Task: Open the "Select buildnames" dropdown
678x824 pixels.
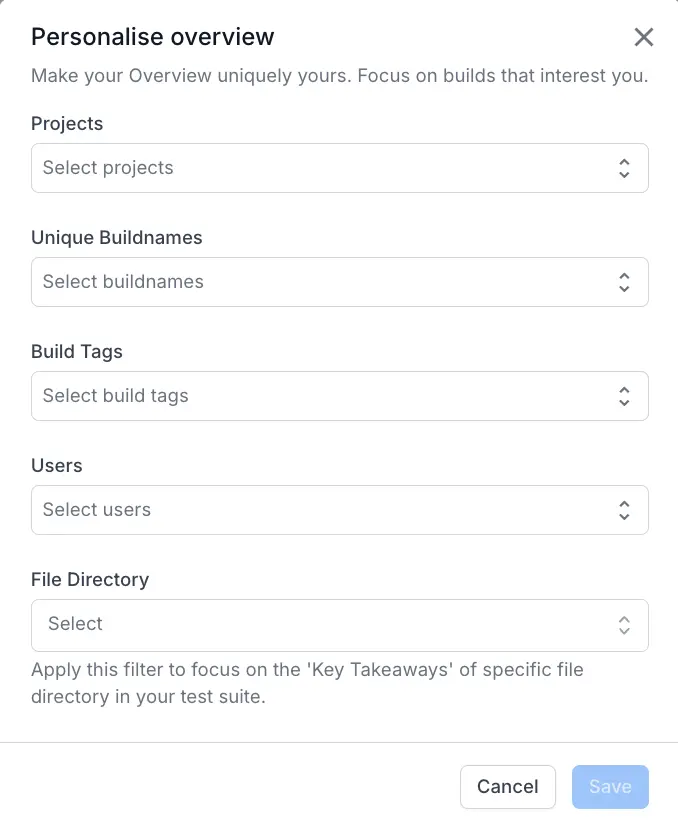Action: (x=320, y=282)
